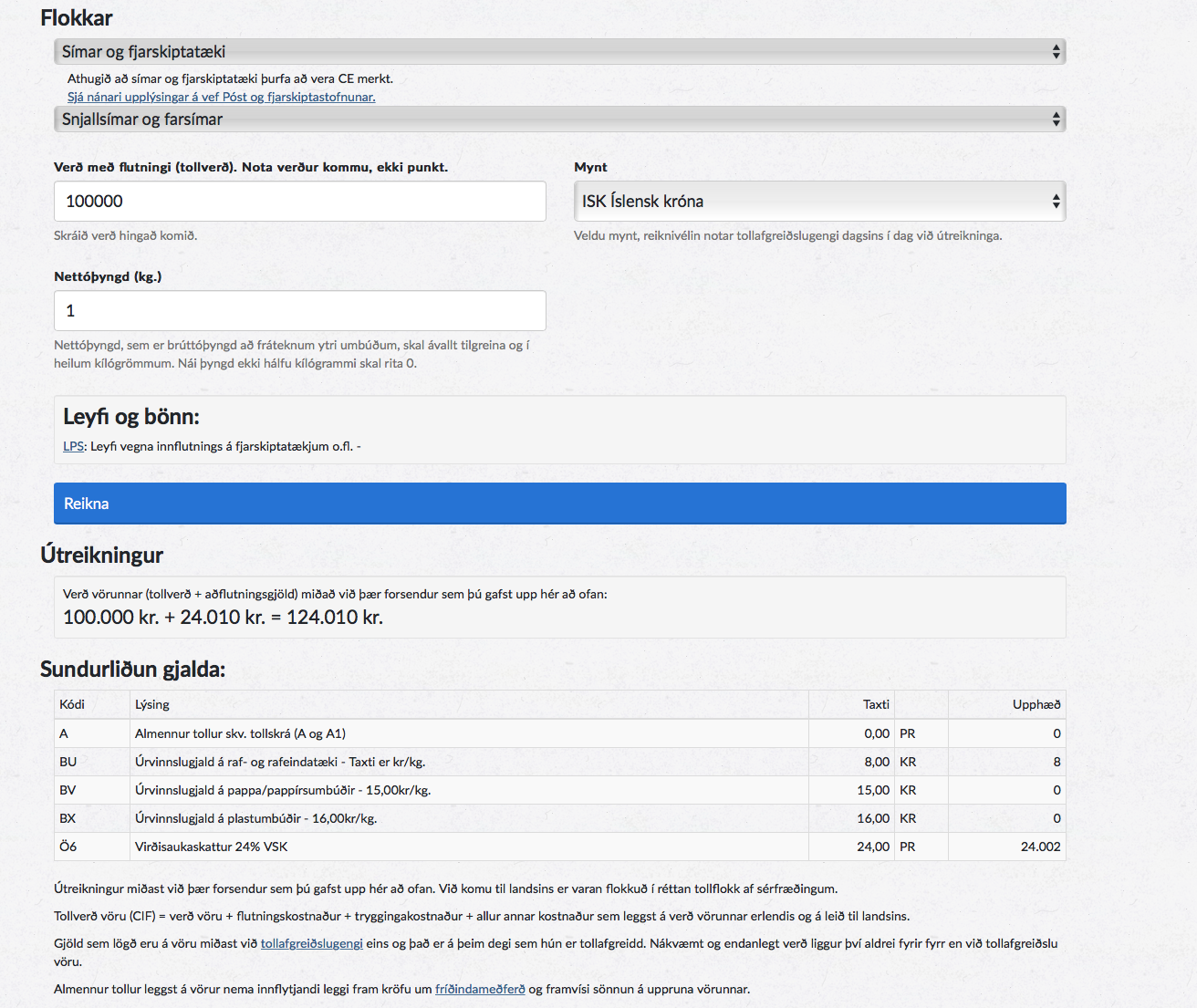This screenshot has height=1008, width=1197.
Task: Click the Kódi column header
Action: click(72, 704)
